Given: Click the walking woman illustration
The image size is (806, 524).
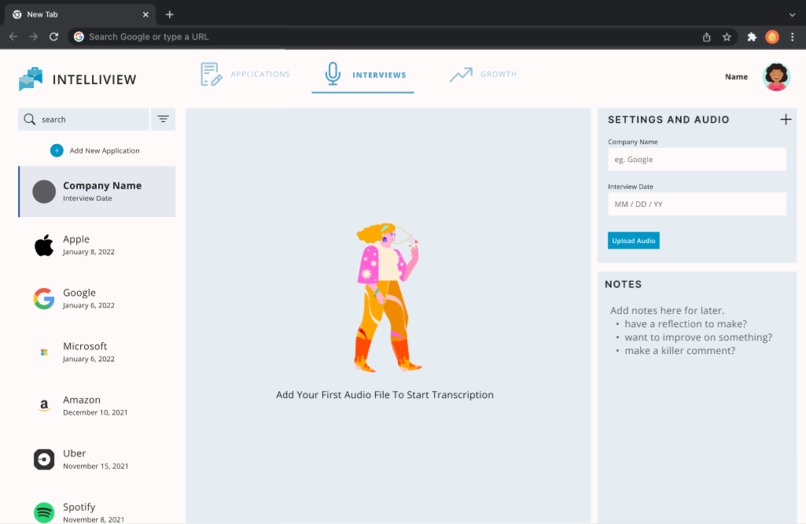Looking at the screenshot, I should [388, 297].
